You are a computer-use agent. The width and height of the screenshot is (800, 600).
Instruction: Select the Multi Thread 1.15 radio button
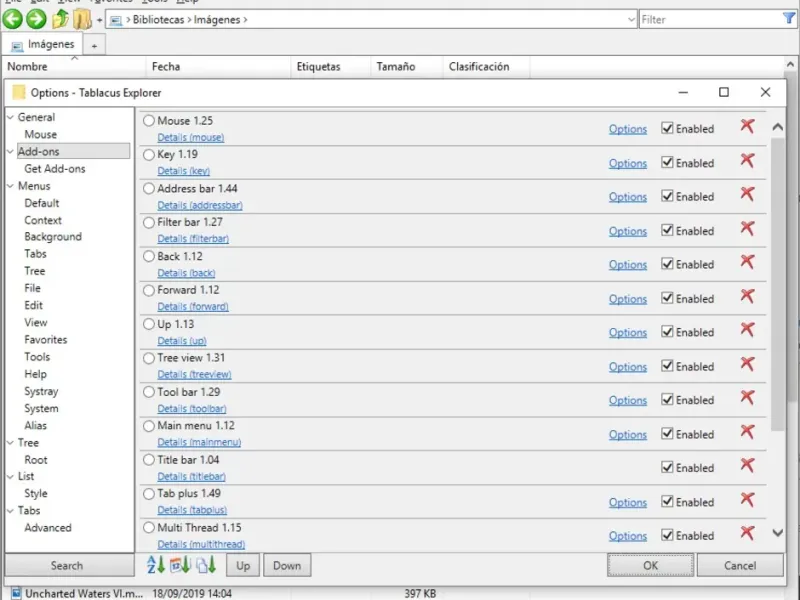149,528
